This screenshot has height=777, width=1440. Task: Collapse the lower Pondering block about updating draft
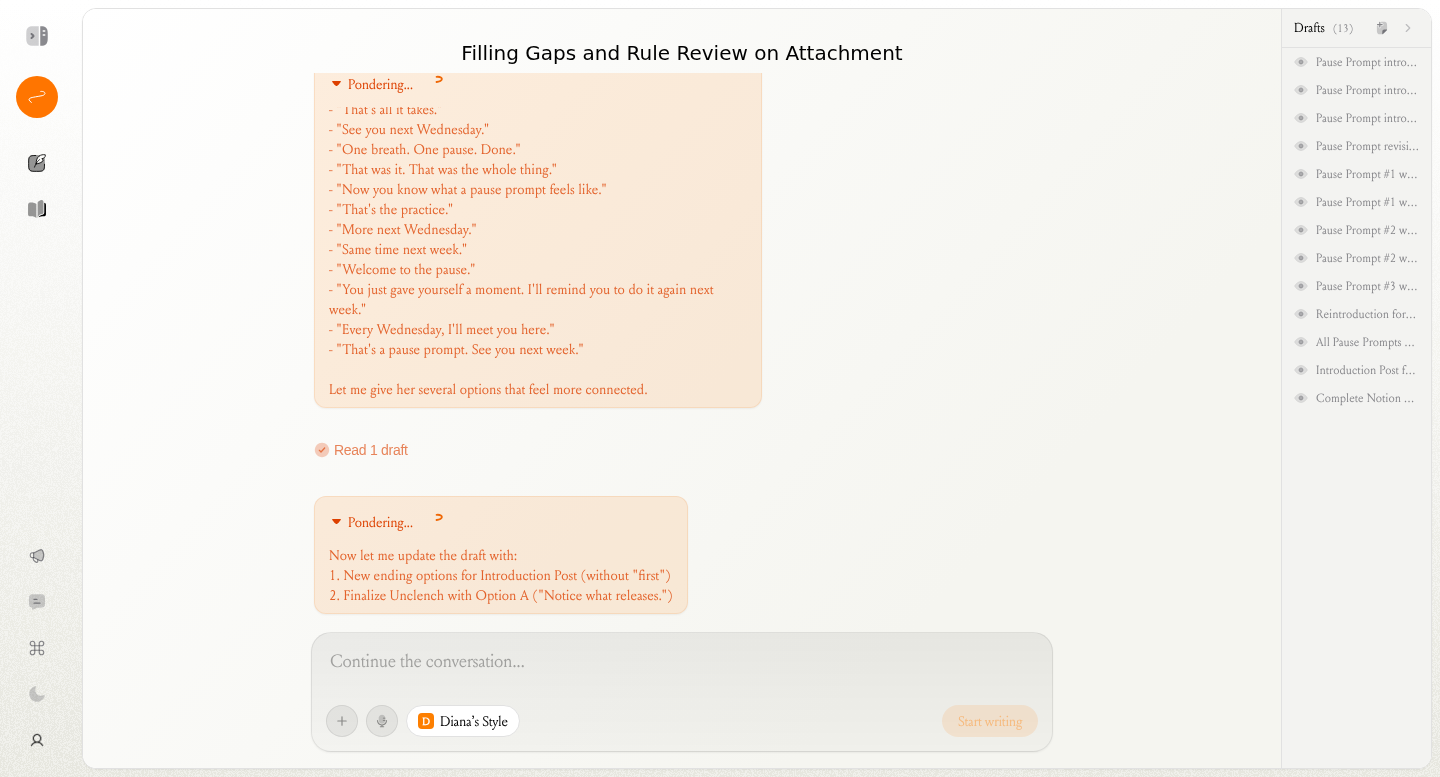[337, 522]
